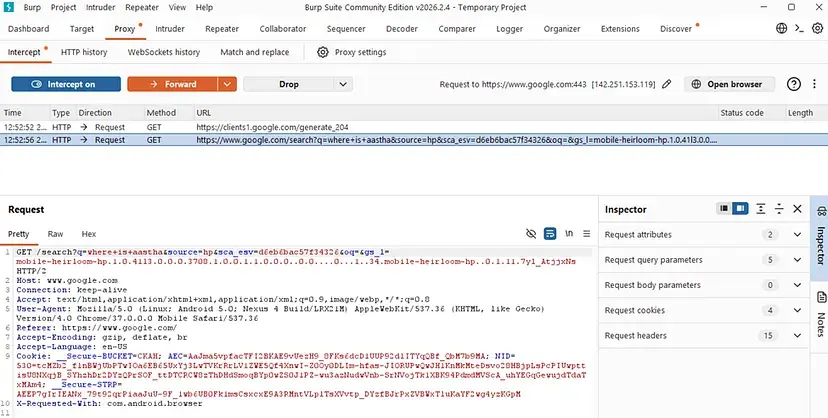Open the help question mark icon

pos(794,84)
